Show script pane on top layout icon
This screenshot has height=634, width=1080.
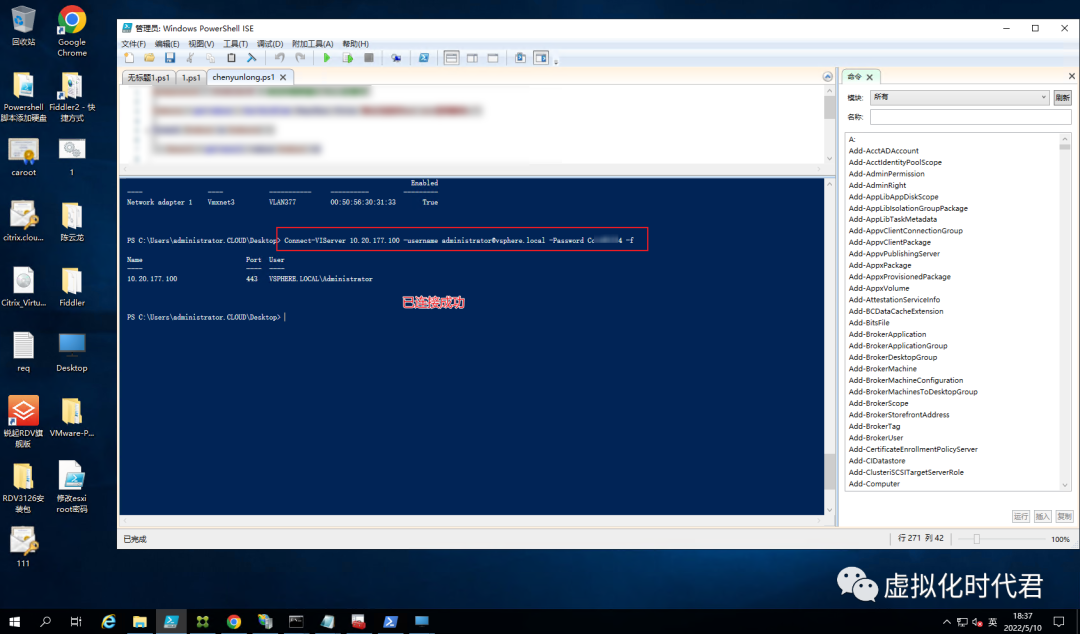point(451,59)
